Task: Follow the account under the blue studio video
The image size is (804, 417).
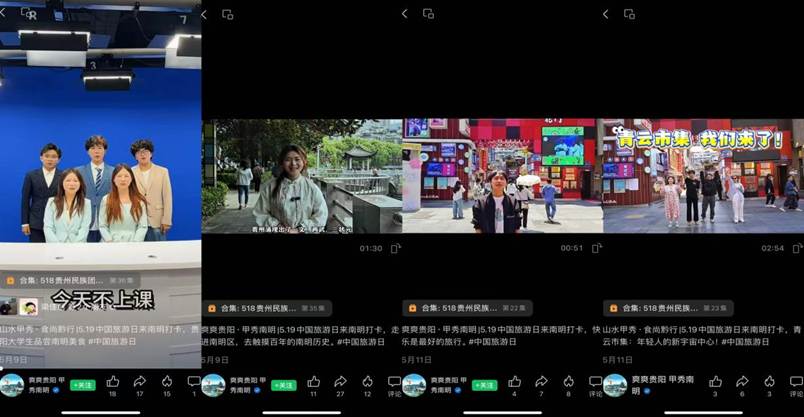Action: point(83,385)
